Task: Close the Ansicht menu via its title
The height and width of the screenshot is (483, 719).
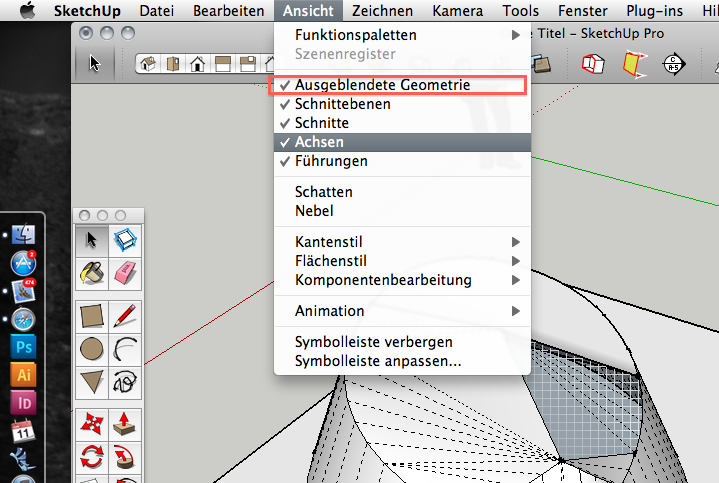Action: (x=308, y=11)
